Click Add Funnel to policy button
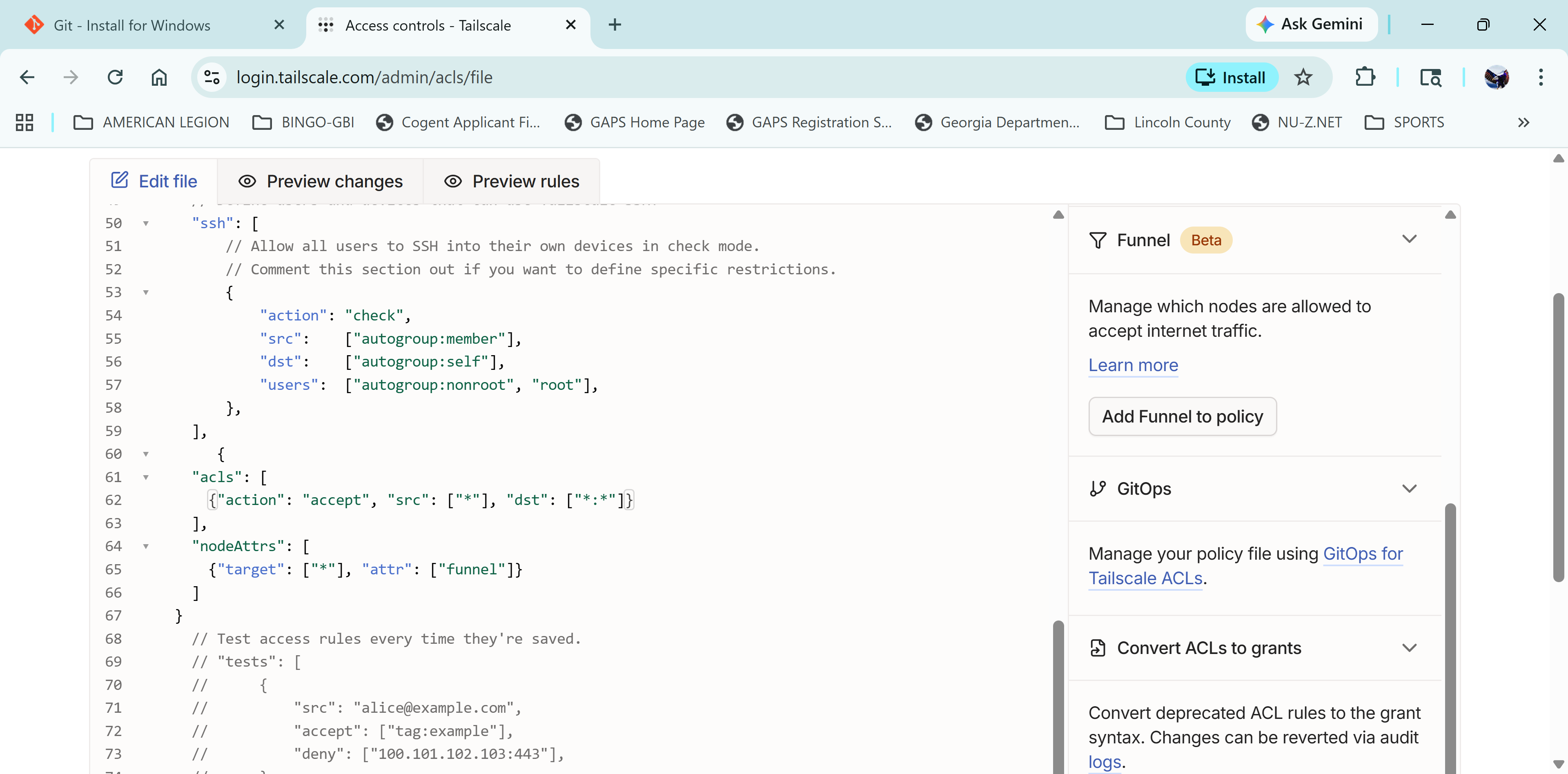This screenshot has width=1568, height=774. [x=1183, y=416]
